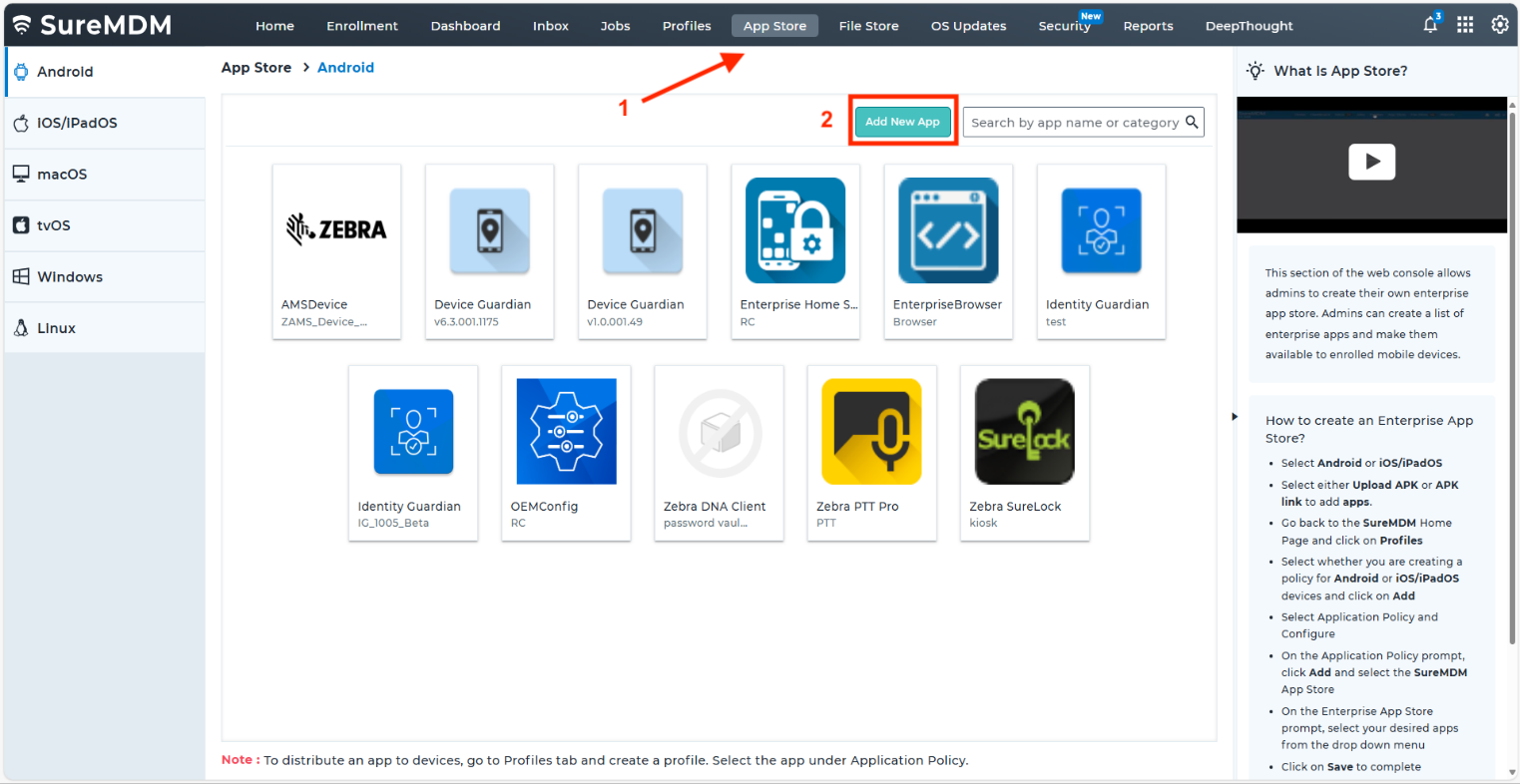
Task: Open the Zebra SureLock app icon
Action: [x=1024, y=432]
